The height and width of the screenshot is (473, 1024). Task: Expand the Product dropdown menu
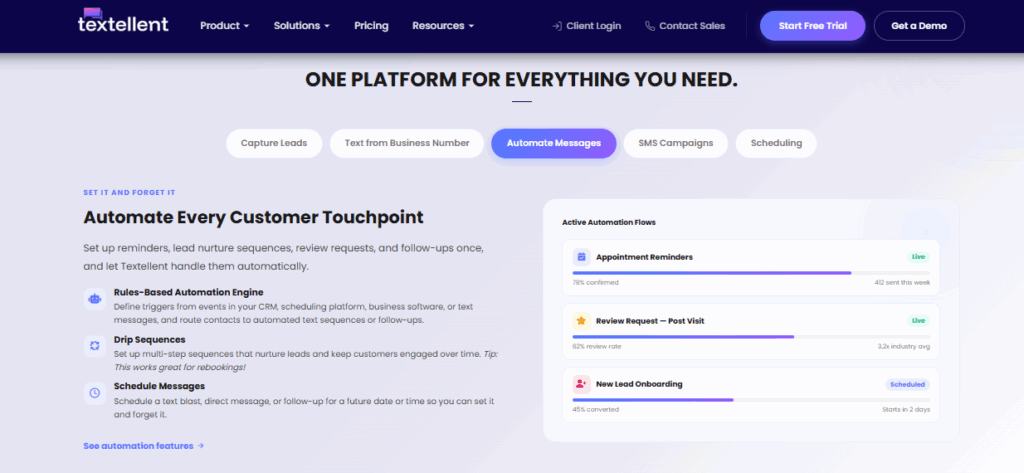(x=224, y=26)
